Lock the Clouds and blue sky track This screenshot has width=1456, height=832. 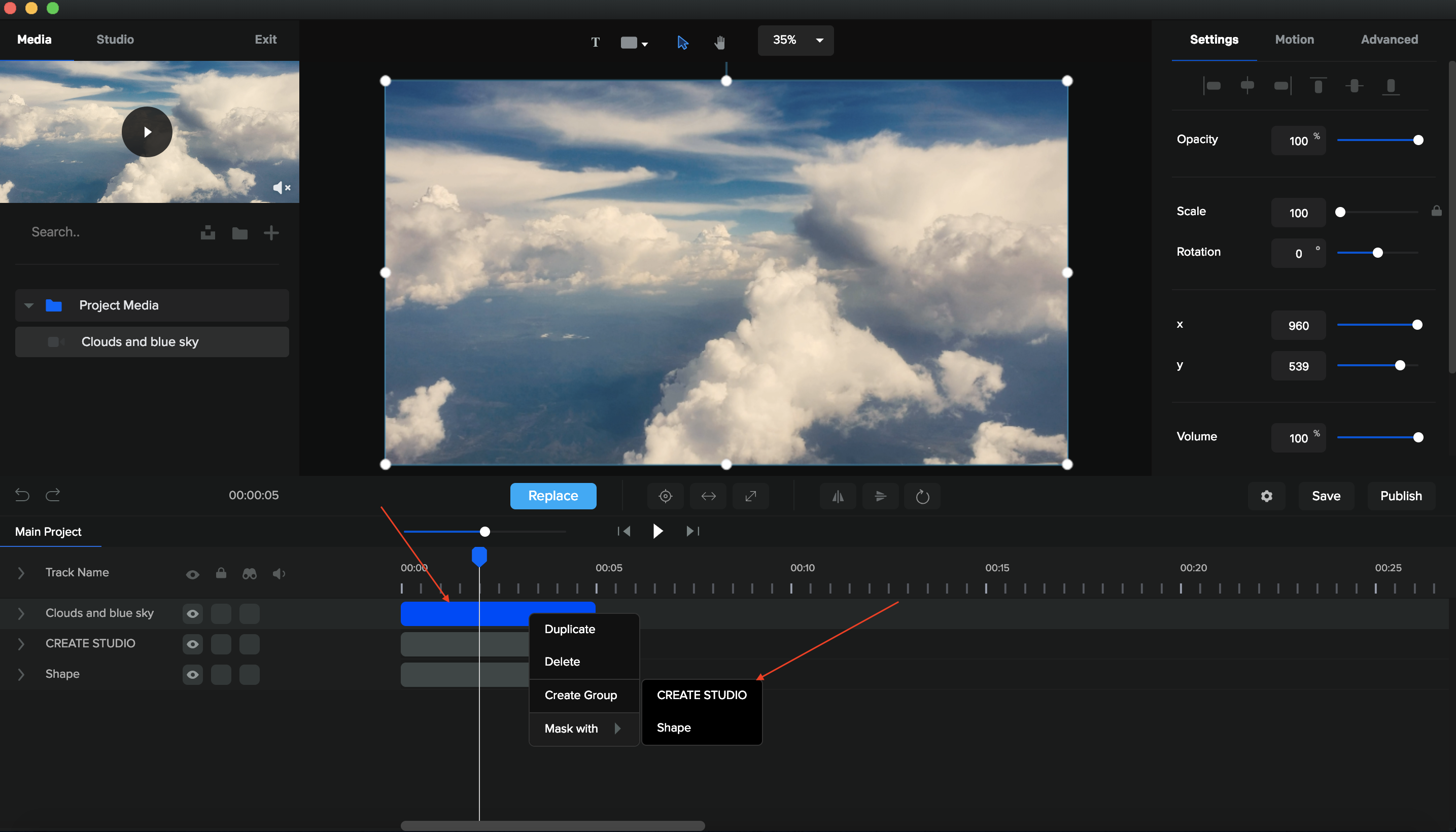(221, 614)
